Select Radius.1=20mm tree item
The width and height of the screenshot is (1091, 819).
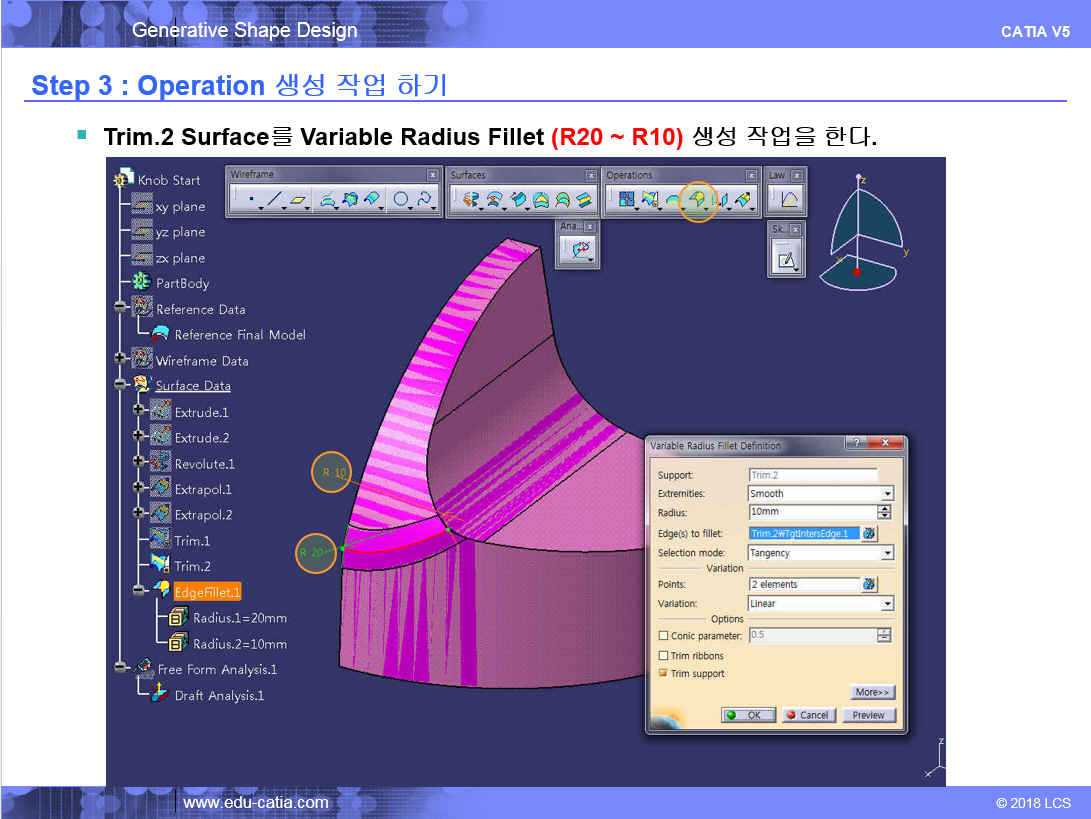[239, 618]
